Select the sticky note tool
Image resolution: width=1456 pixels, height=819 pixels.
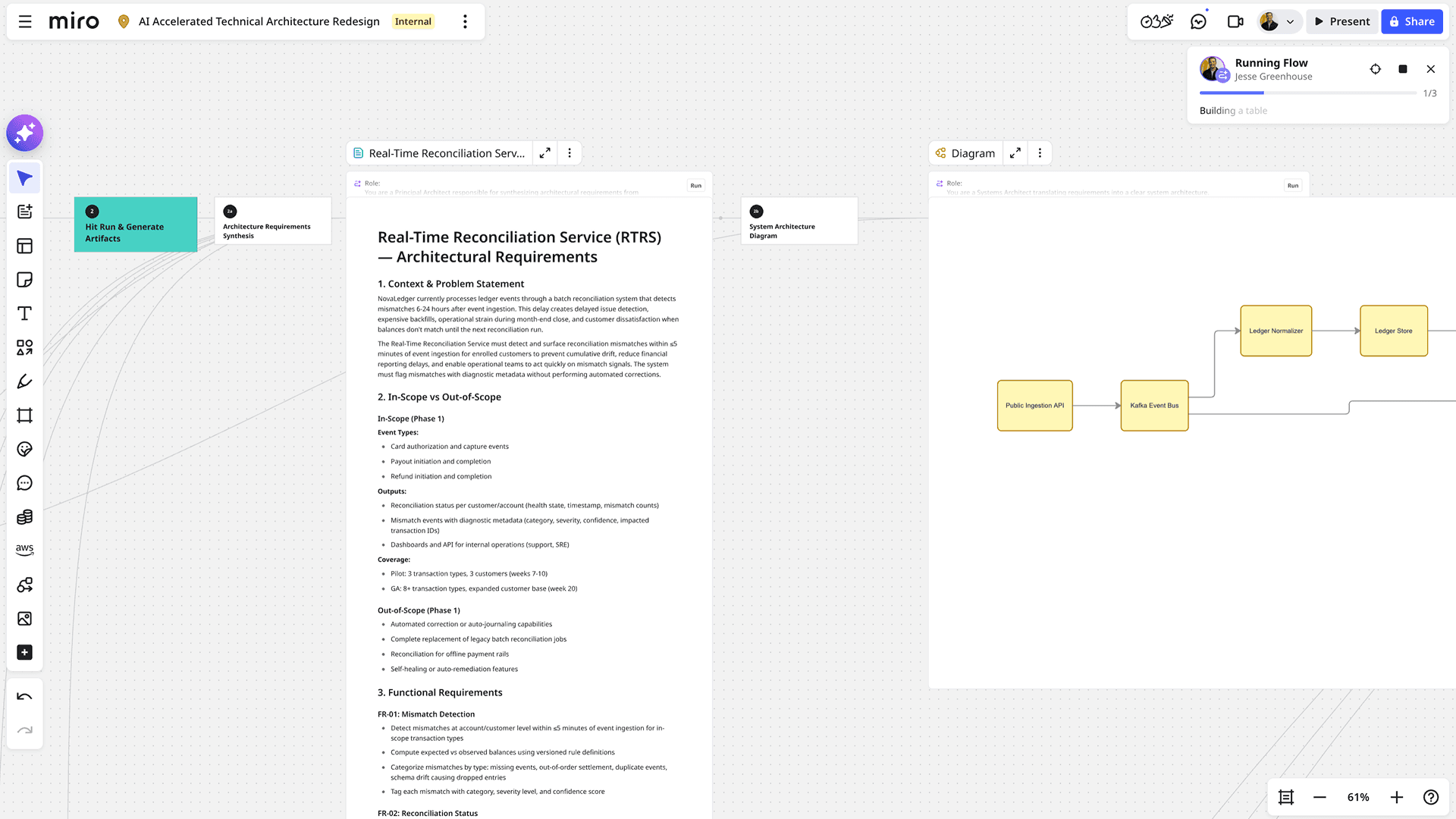click(24, 280)
